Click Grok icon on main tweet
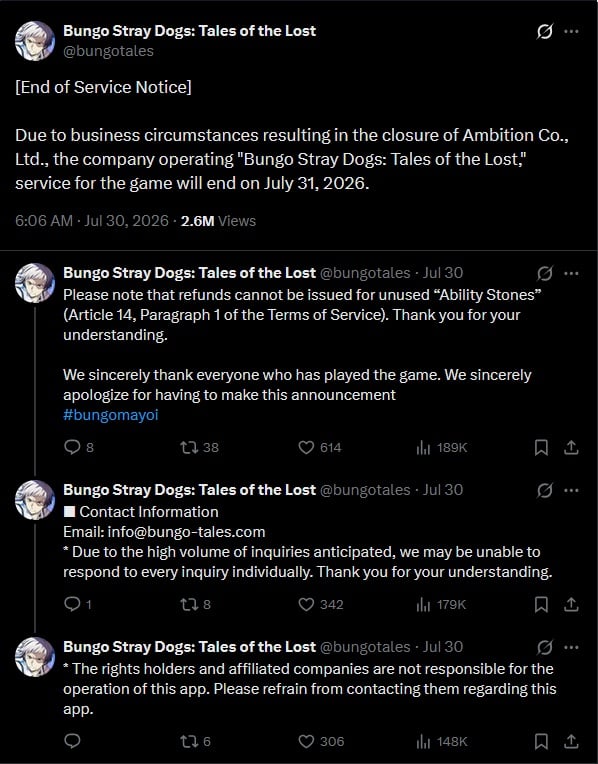The image size is (598, 764). [544, 32]
